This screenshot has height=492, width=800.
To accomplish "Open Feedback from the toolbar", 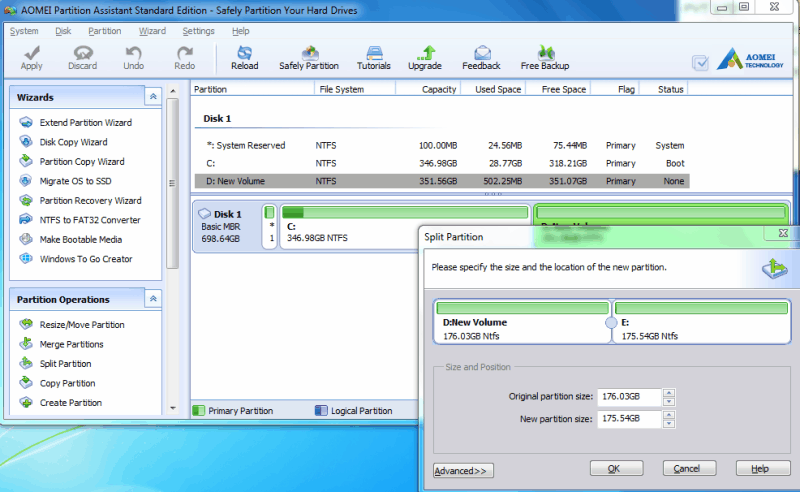I will coord(481,58).
